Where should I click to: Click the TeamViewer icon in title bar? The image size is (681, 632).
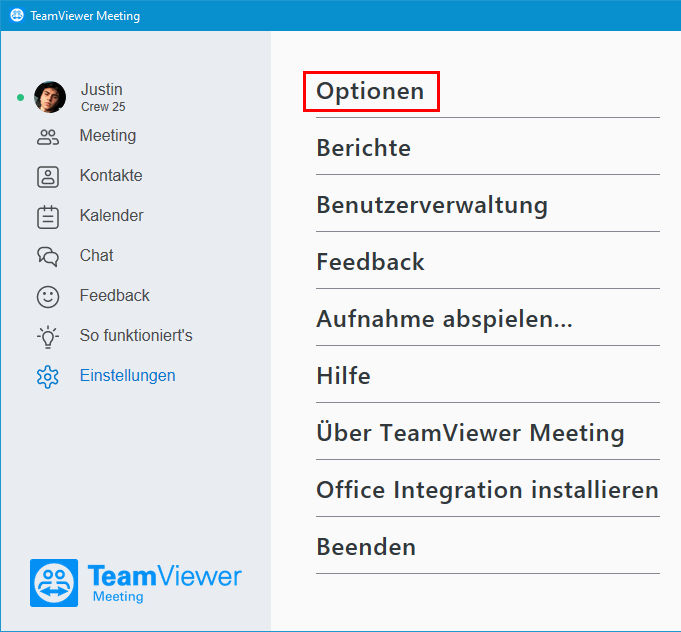pos(17,15)
